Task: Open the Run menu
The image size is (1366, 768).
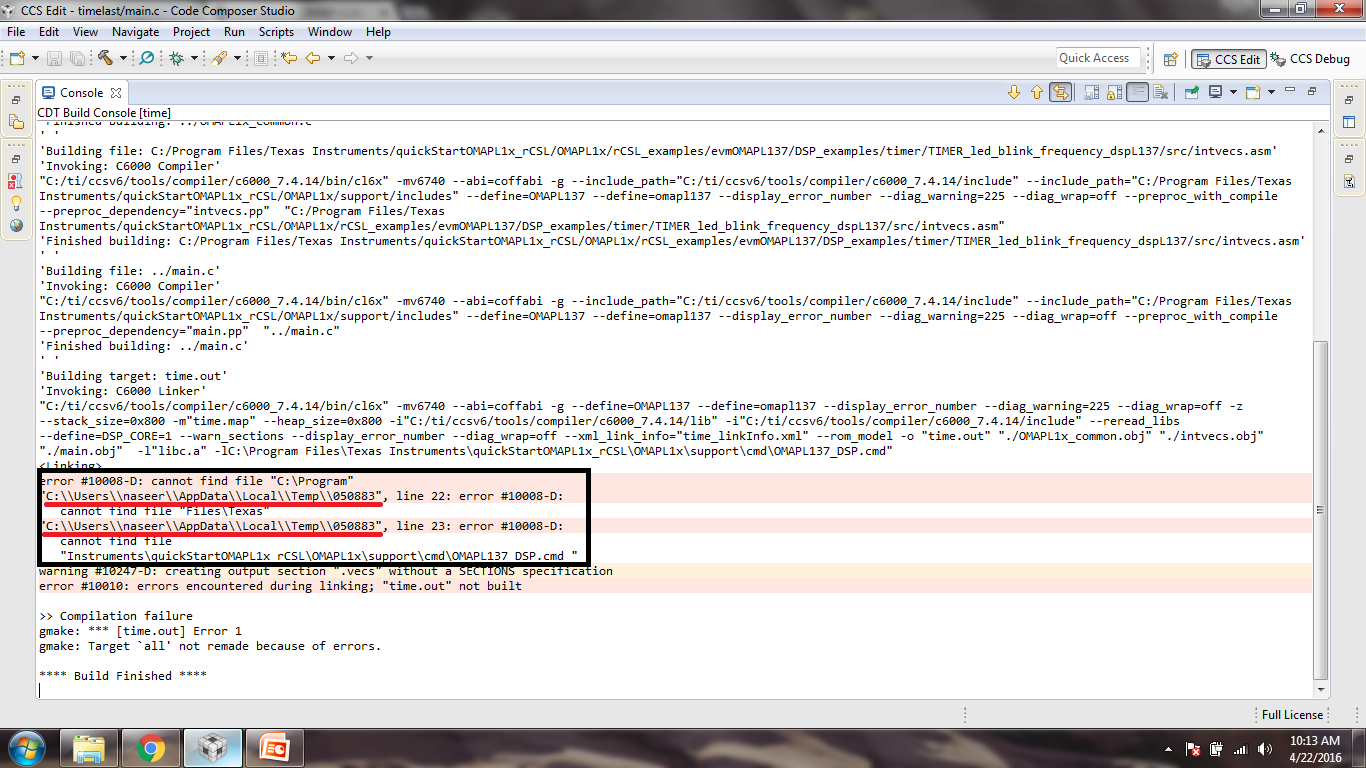Action: (234, 32)
